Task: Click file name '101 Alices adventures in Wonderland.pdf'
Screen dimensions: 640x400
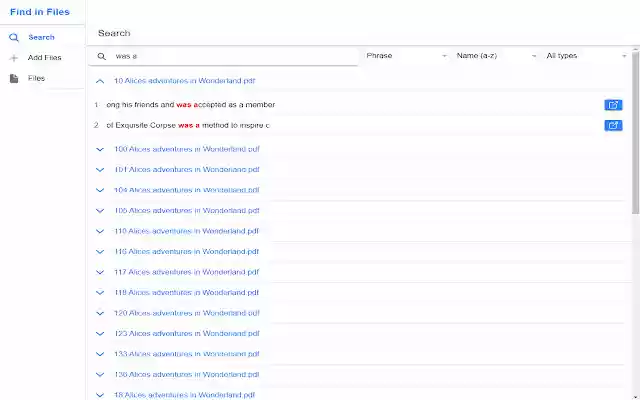Action: point(187,169)
